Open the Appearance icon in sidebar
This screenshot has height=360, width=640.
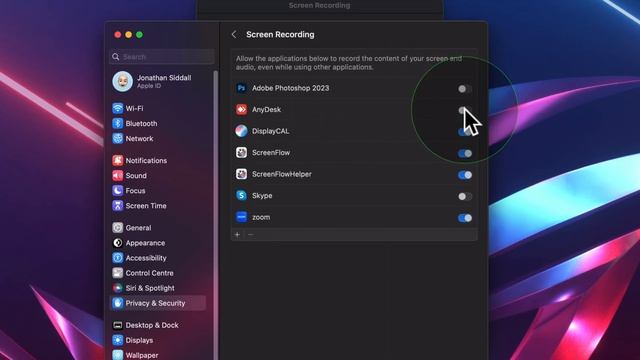tap(118, 243)
